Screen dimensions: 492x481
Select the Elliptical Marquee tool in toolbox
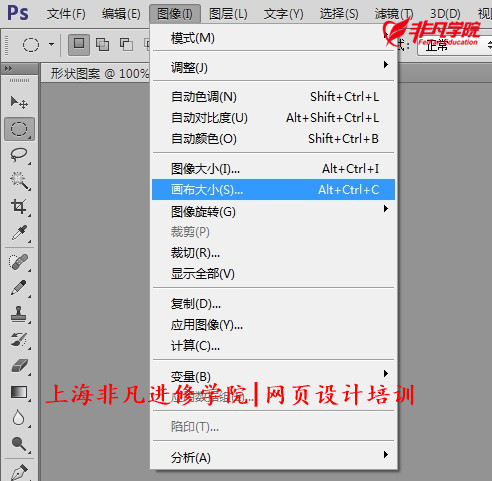19,129
